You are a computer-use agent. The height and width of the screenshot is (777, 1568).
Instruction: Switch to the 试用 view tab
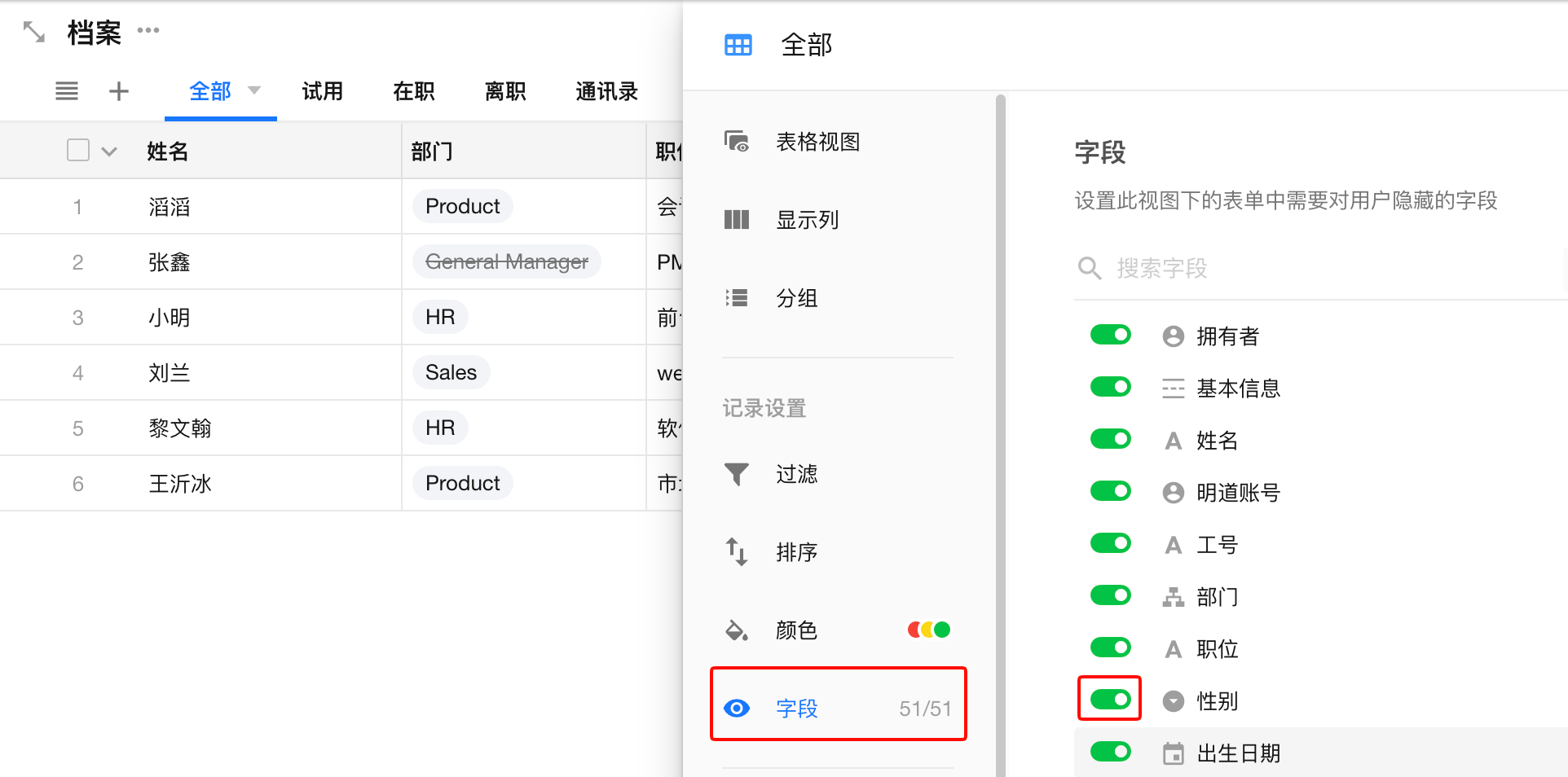[322, 91]
